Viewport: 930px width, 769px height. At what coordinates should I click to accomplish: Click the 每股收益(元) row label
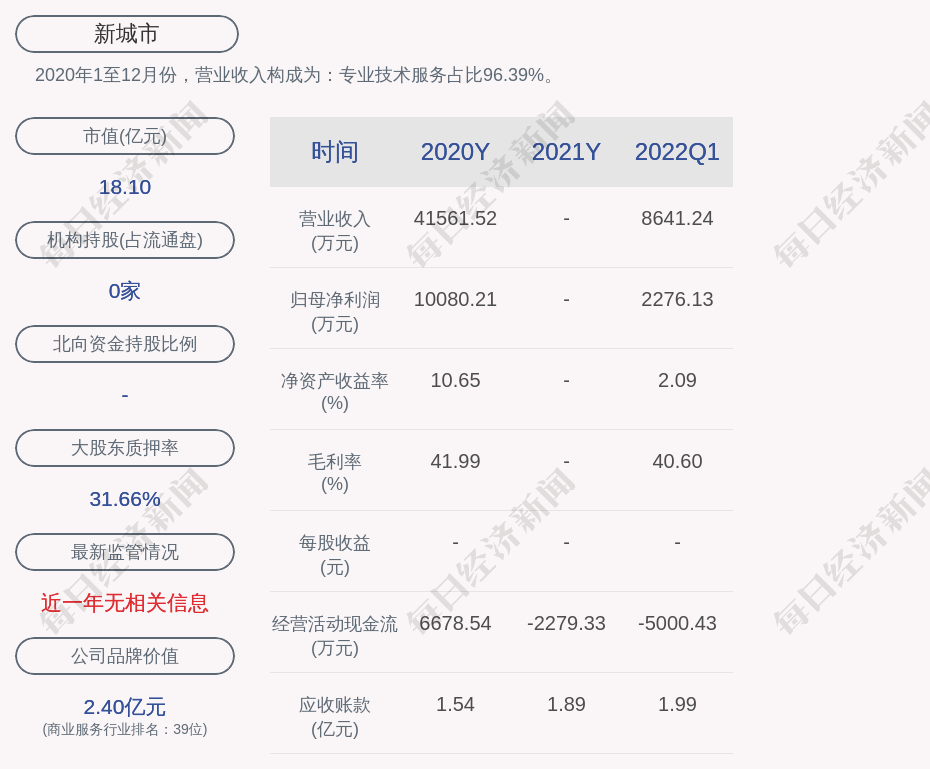[x=335, y=555]
